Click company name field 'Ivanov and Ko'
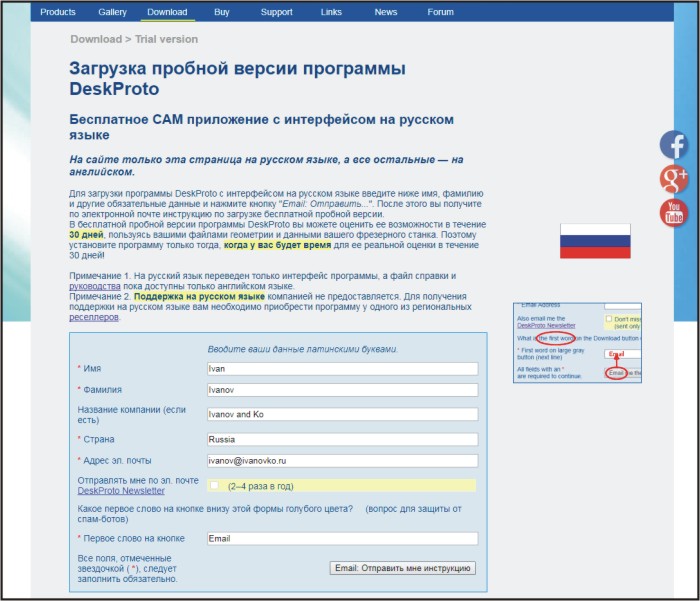The height and width of the screenshot is (601, 700). pos(342,414)
